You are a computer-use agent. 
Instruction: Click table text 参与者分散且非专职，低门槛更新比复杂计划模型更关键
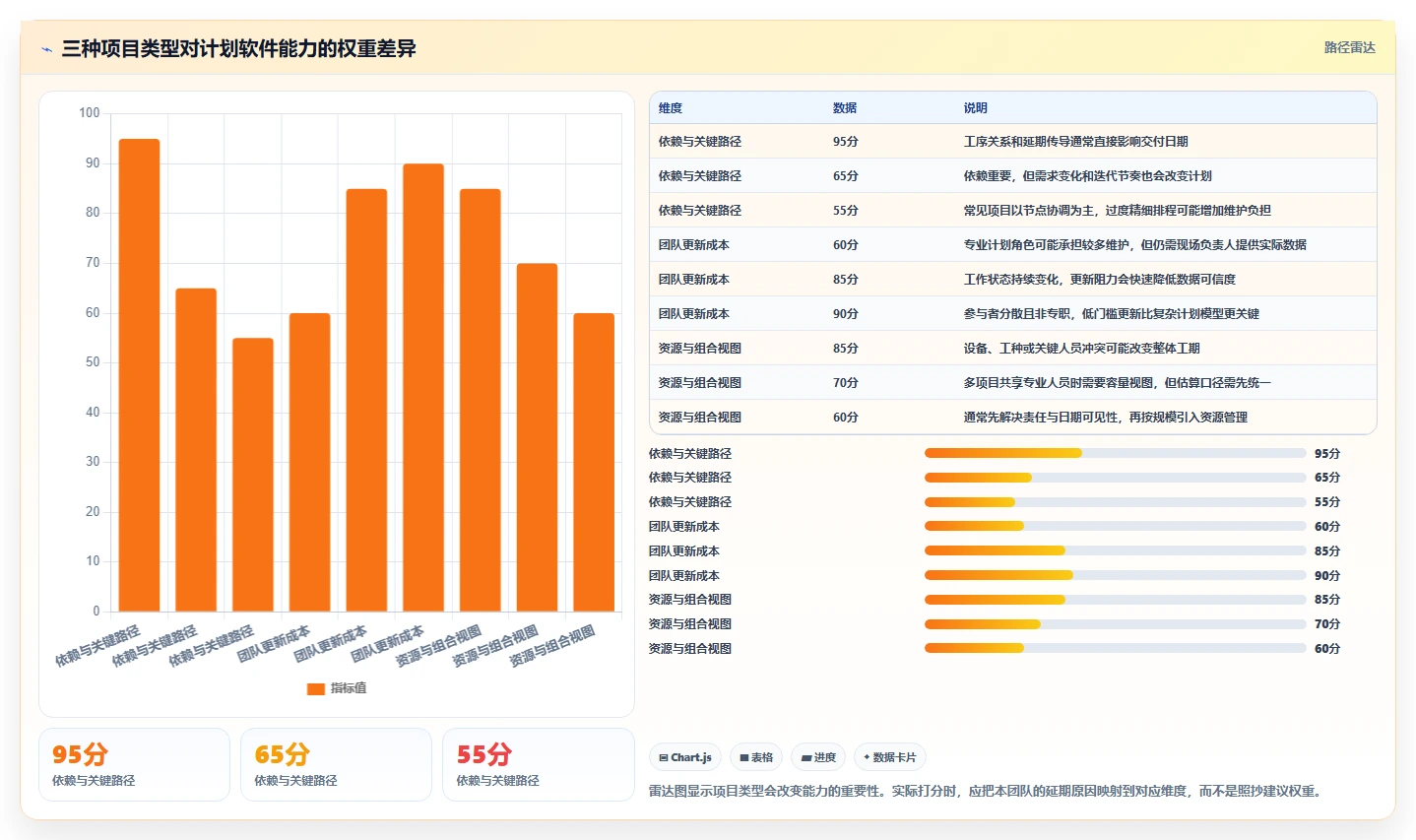click(1111, 314)
